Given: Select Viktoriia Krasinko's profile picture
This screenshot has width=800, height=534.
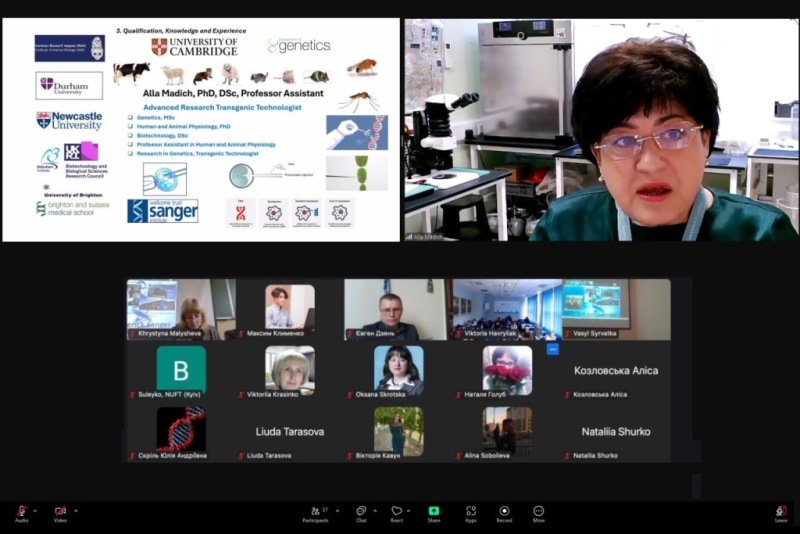Looking at the screenshot, I should point(290,370).
